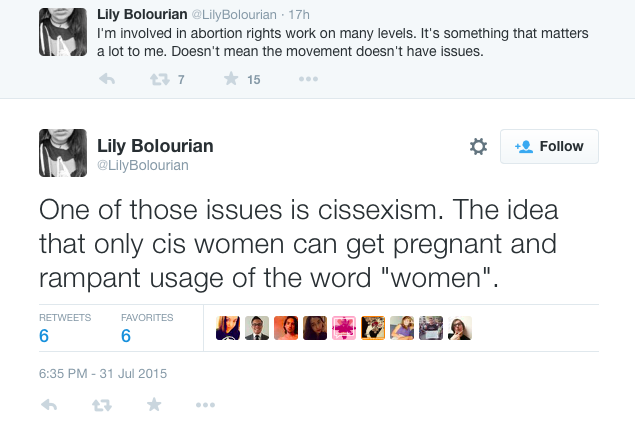Open the 6:35 PM - 31 Jul 2015 timestamp
The width and height of the screenshot is (635, 442).
(x=103, y=373)
